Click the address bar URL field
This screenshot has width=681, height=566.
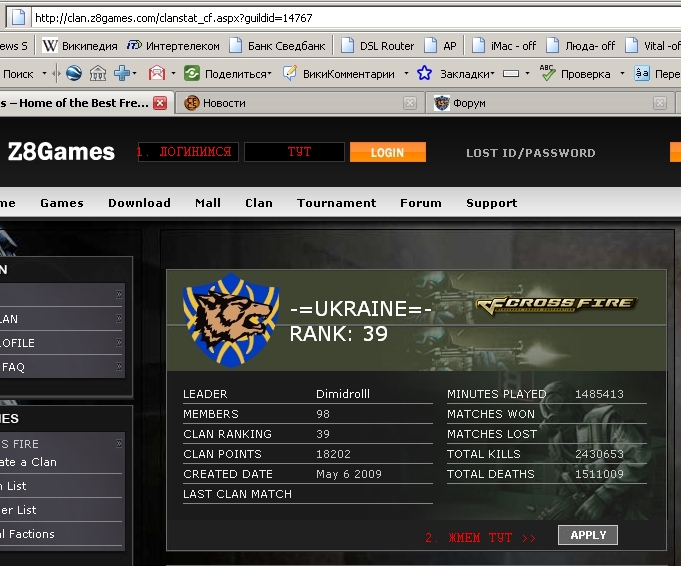point(356,18)
